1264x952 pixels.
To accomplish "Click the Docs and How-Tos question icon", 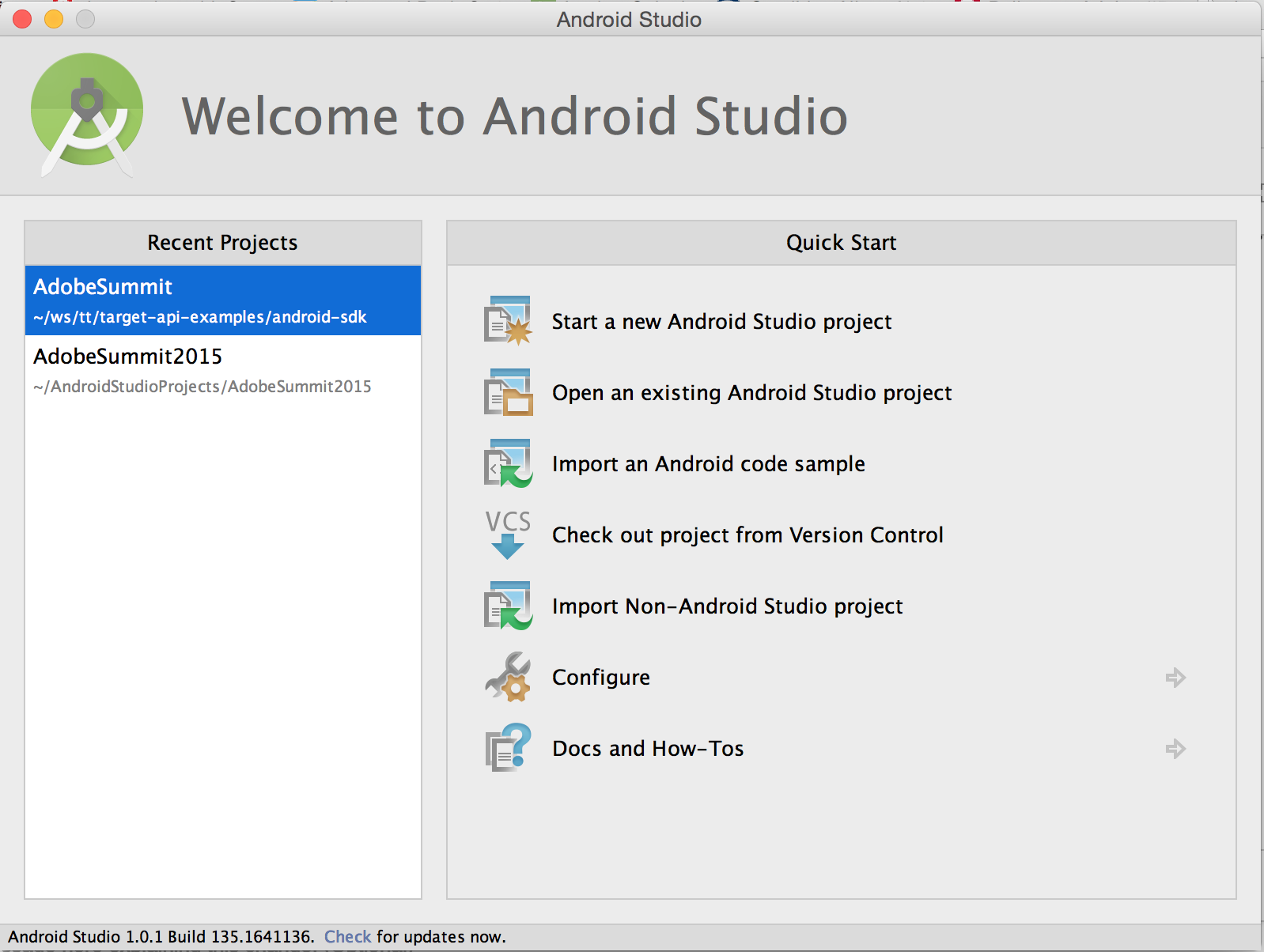I will tap(508, 748).
